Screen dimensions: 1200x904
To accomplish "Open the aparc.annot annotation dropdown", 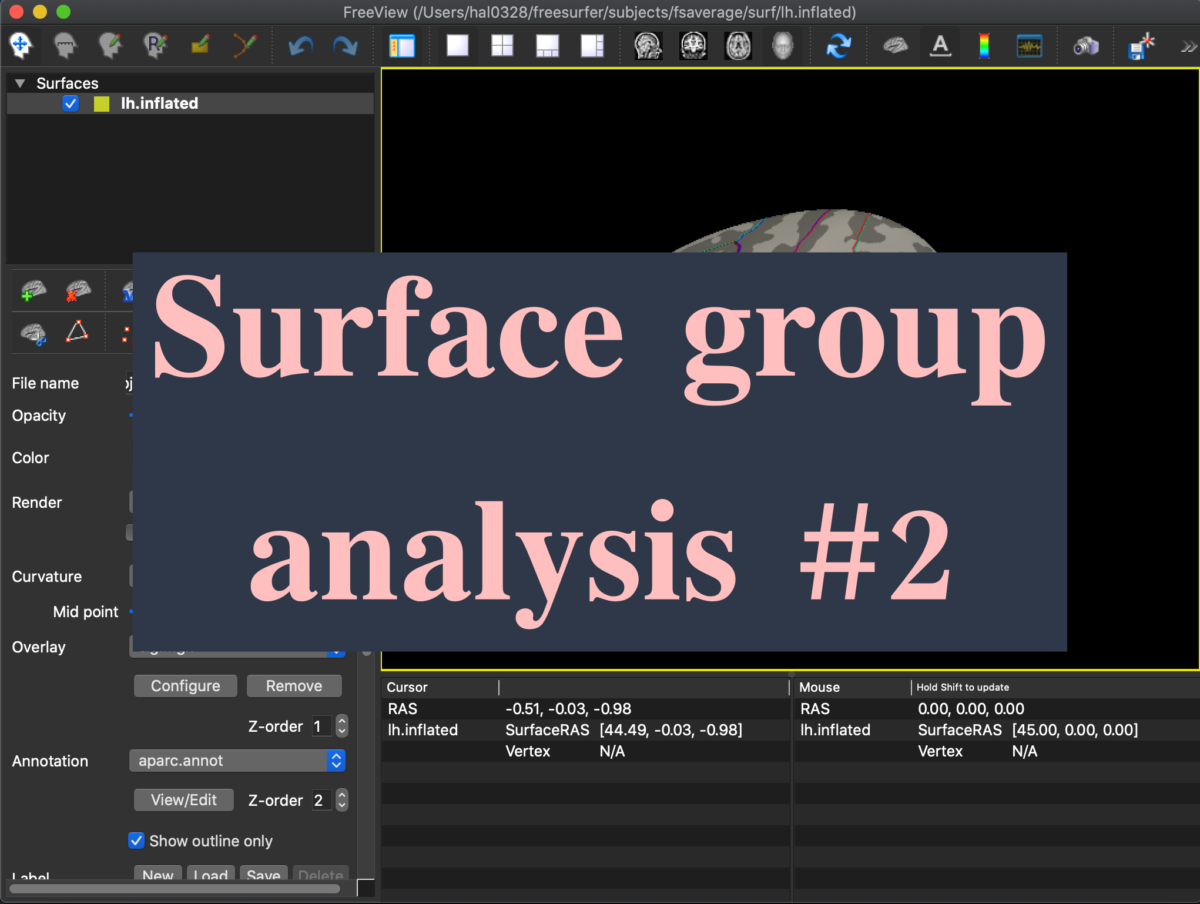I will click(x=238, y=761).
